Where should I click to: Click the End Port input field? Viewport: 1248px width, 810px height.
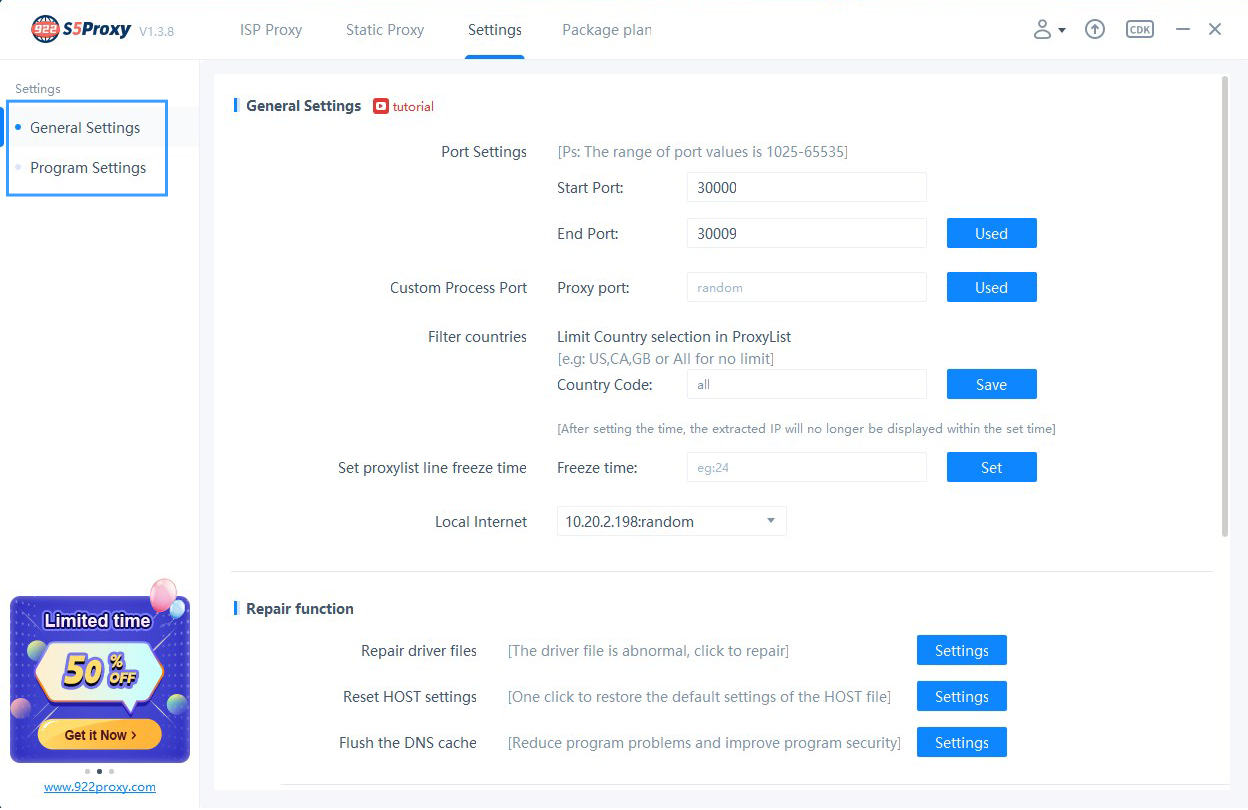pyautogui.click(x=806, y=233)
